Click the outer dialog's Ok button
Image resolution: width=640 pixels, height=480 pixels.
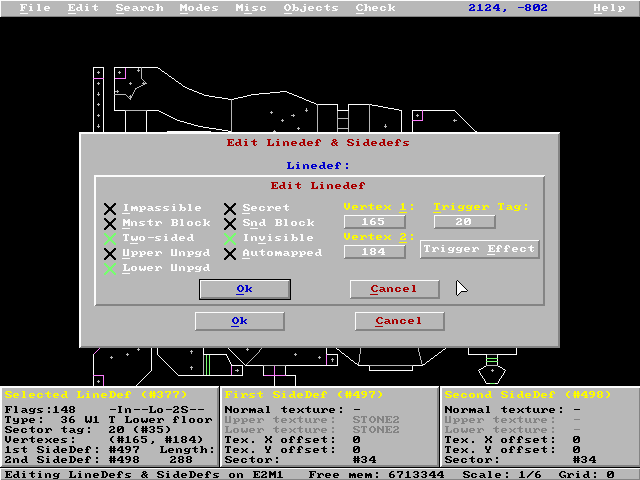coord(240,321)
